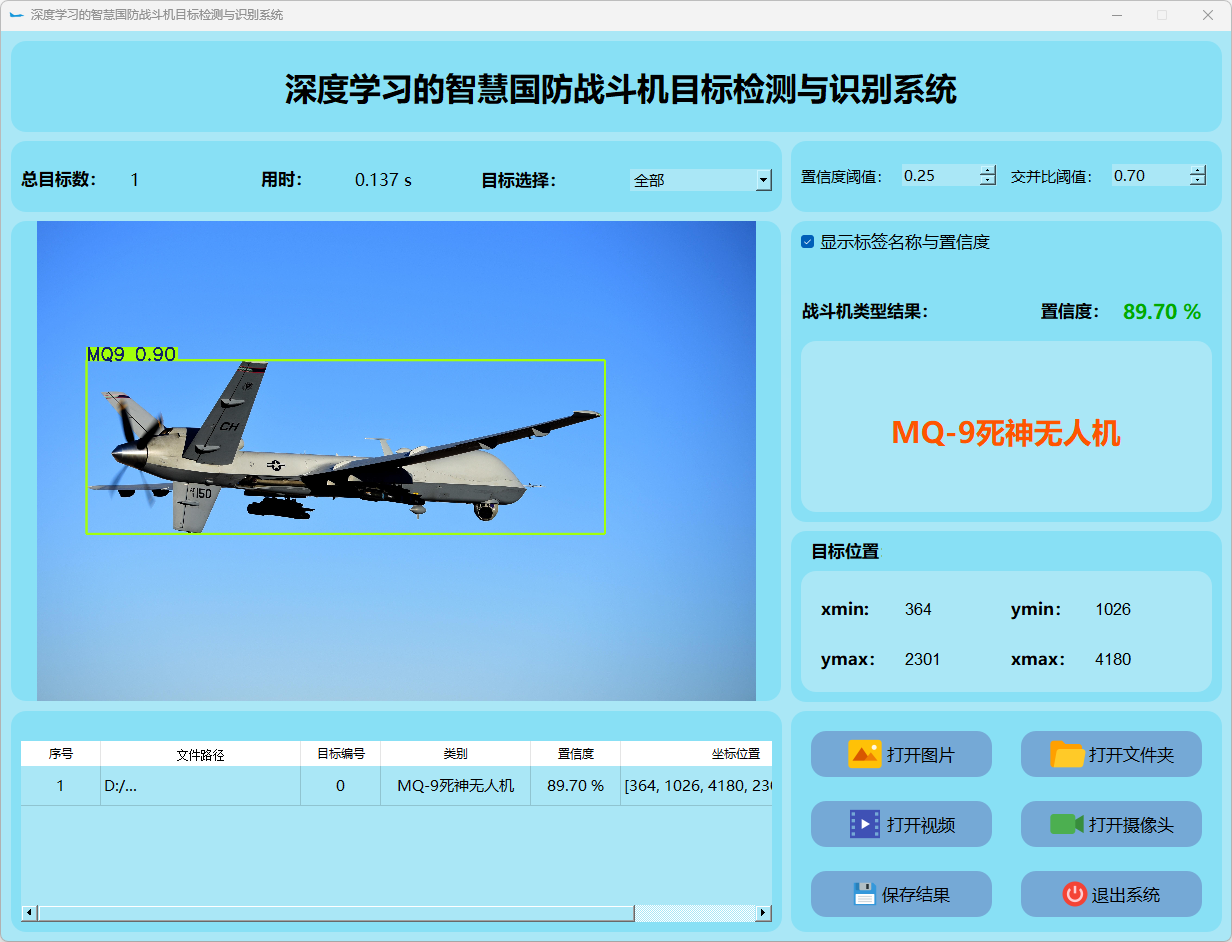Click the app icon in the title bar
1232x942 pixels.
16,15
